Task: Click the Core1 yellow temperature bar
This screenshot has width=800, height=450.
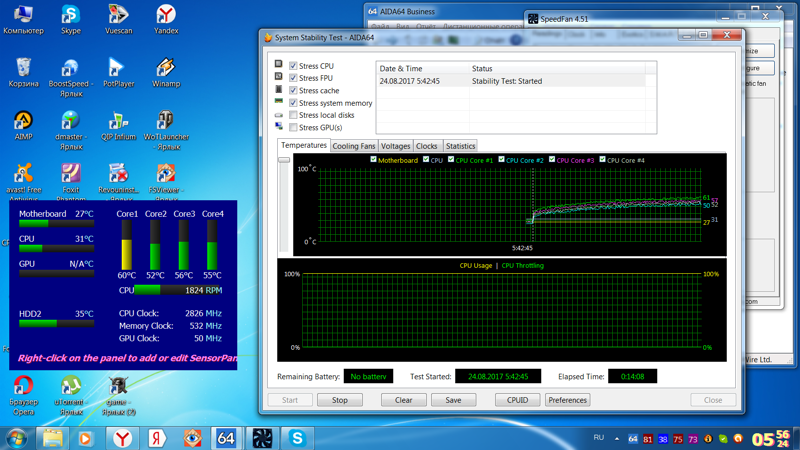Action: [x=127, y=245]
